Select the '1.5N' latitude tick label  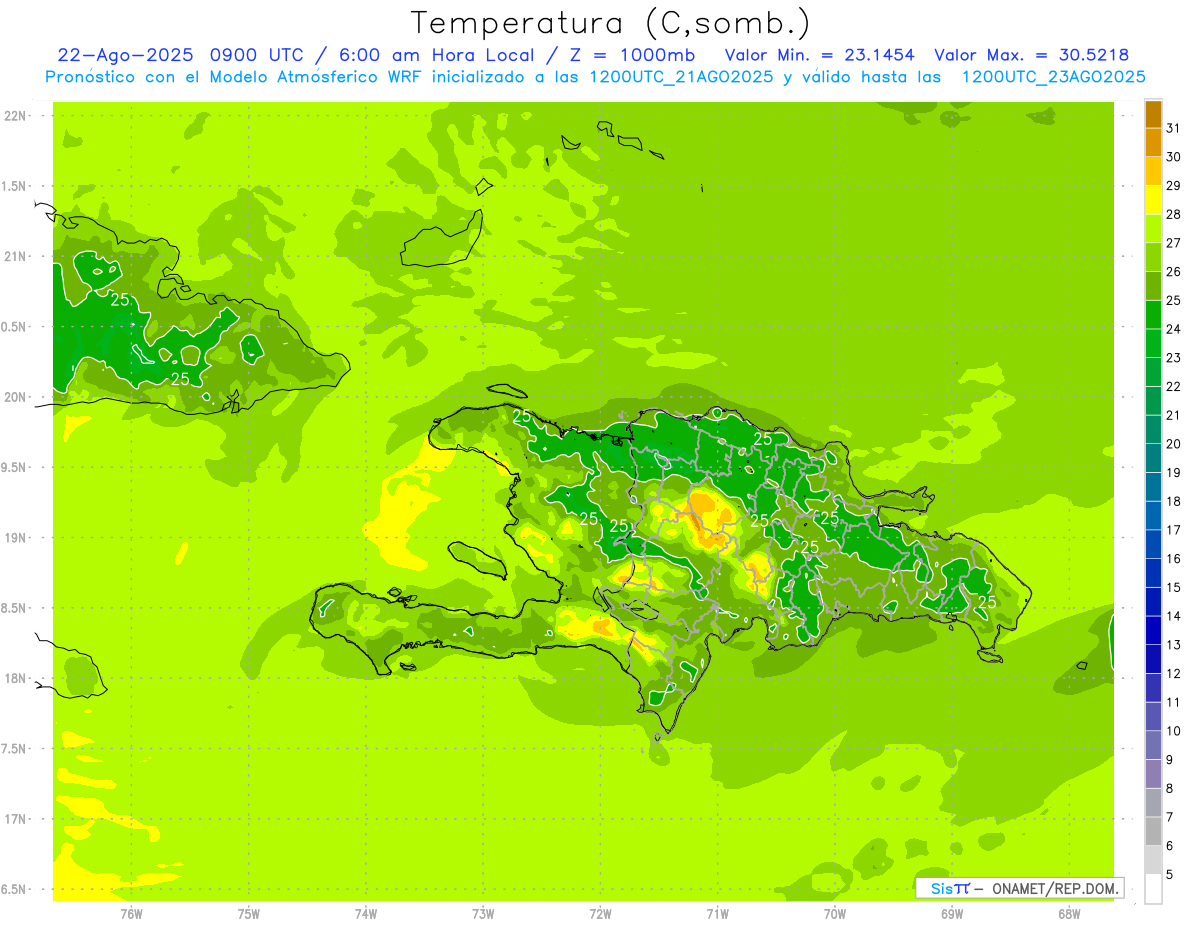click(x=15, y=186)
